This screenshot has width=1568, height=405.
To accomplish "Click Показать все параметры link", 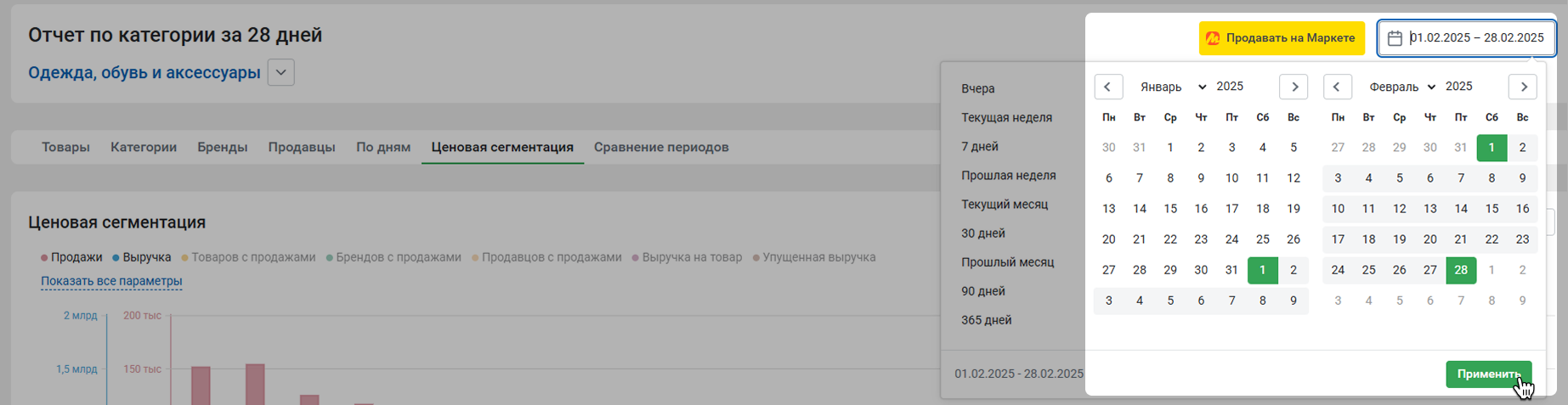I will (x=111, y=281).
